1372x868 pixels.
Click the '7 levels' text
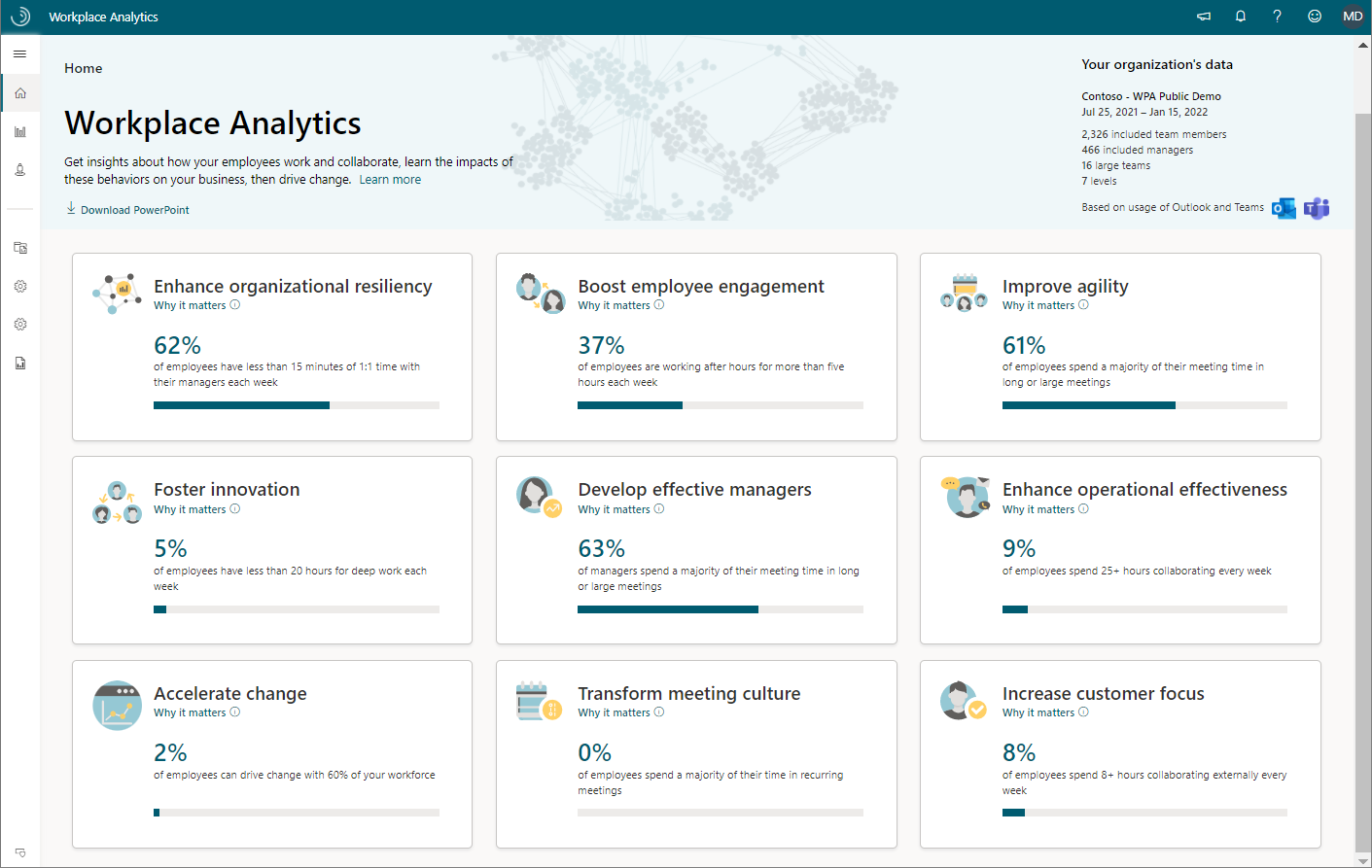coord(1099,181)
